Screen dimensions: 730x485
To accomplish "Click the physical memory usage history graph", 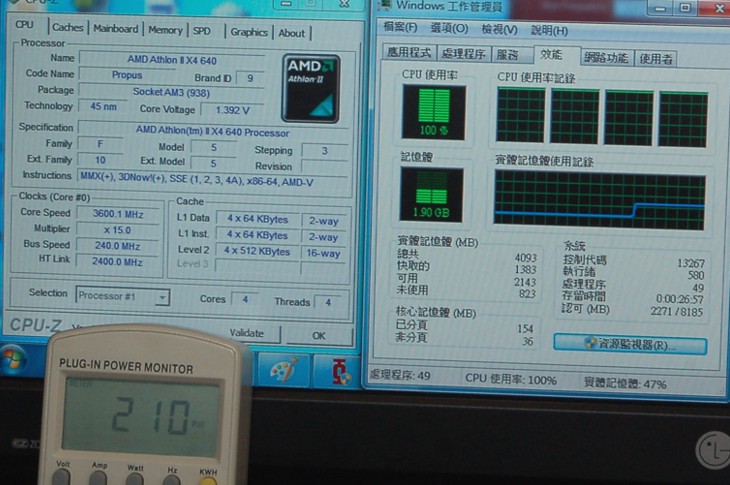I will 600,200.
